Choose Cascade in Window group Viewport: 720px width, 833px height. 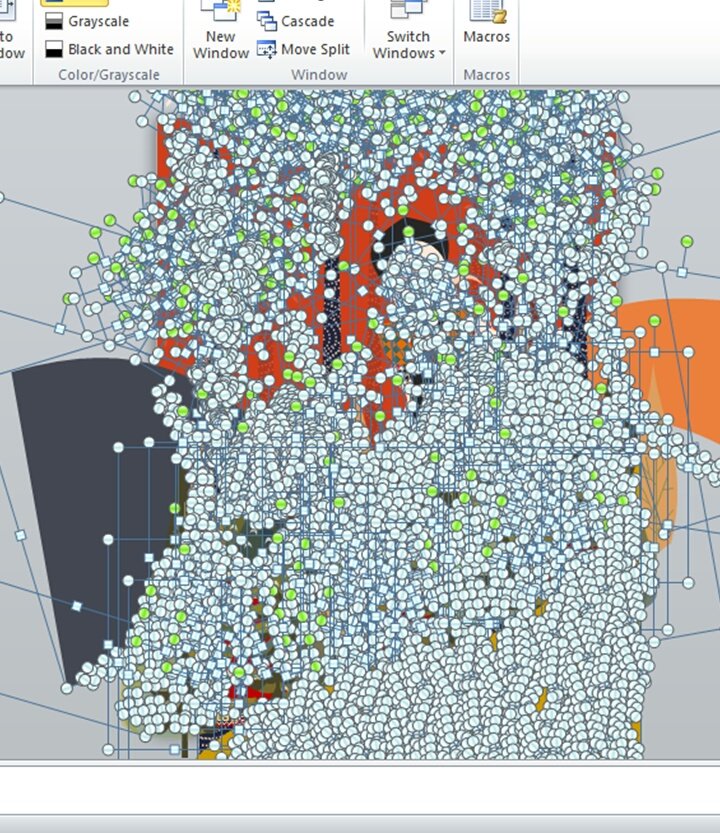(295, 21)
